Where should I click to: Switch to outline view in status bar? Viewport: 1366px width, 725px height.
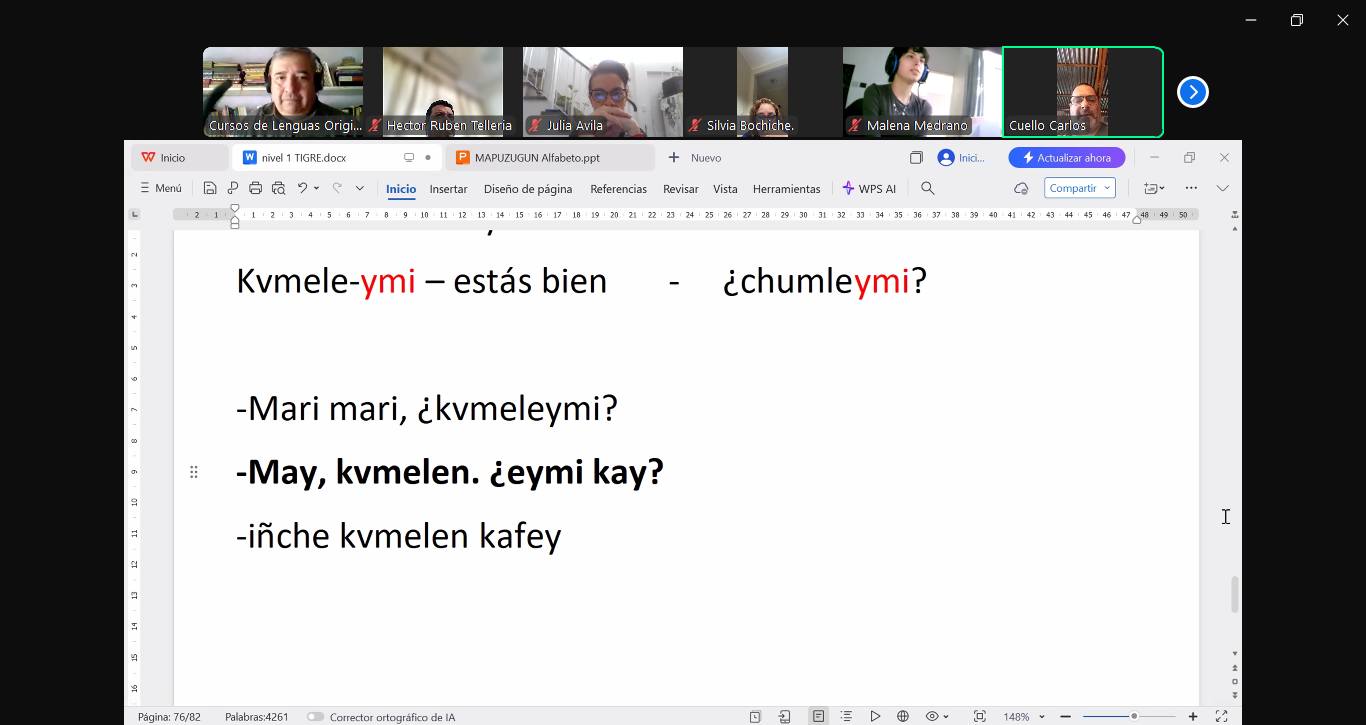[846, 716]
